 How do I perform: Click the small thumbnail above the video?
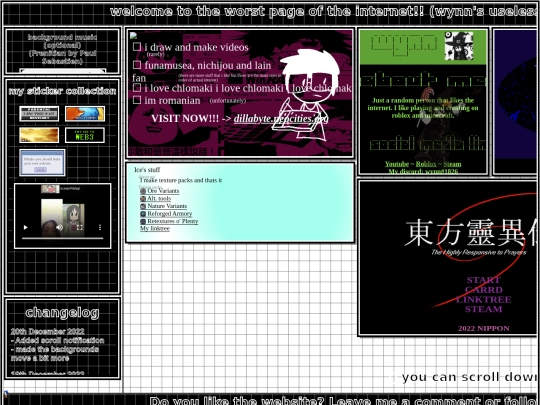(x=50, y=189)
